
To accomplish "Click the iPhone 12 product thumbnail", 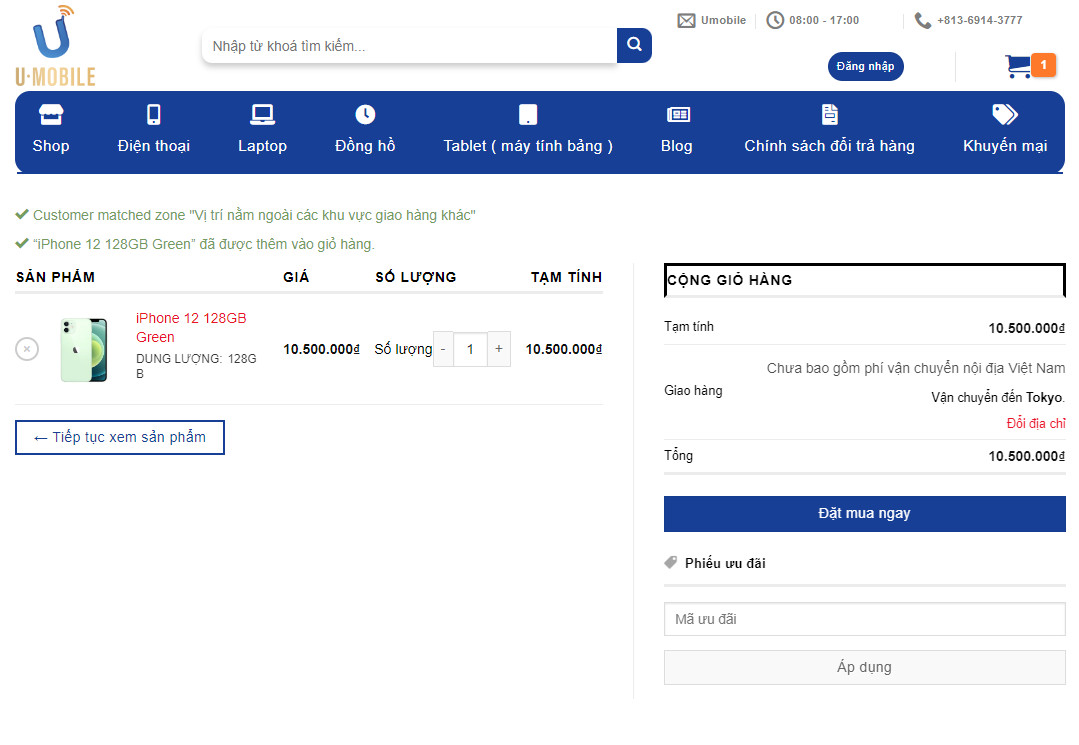I will [x=84, y=349].
